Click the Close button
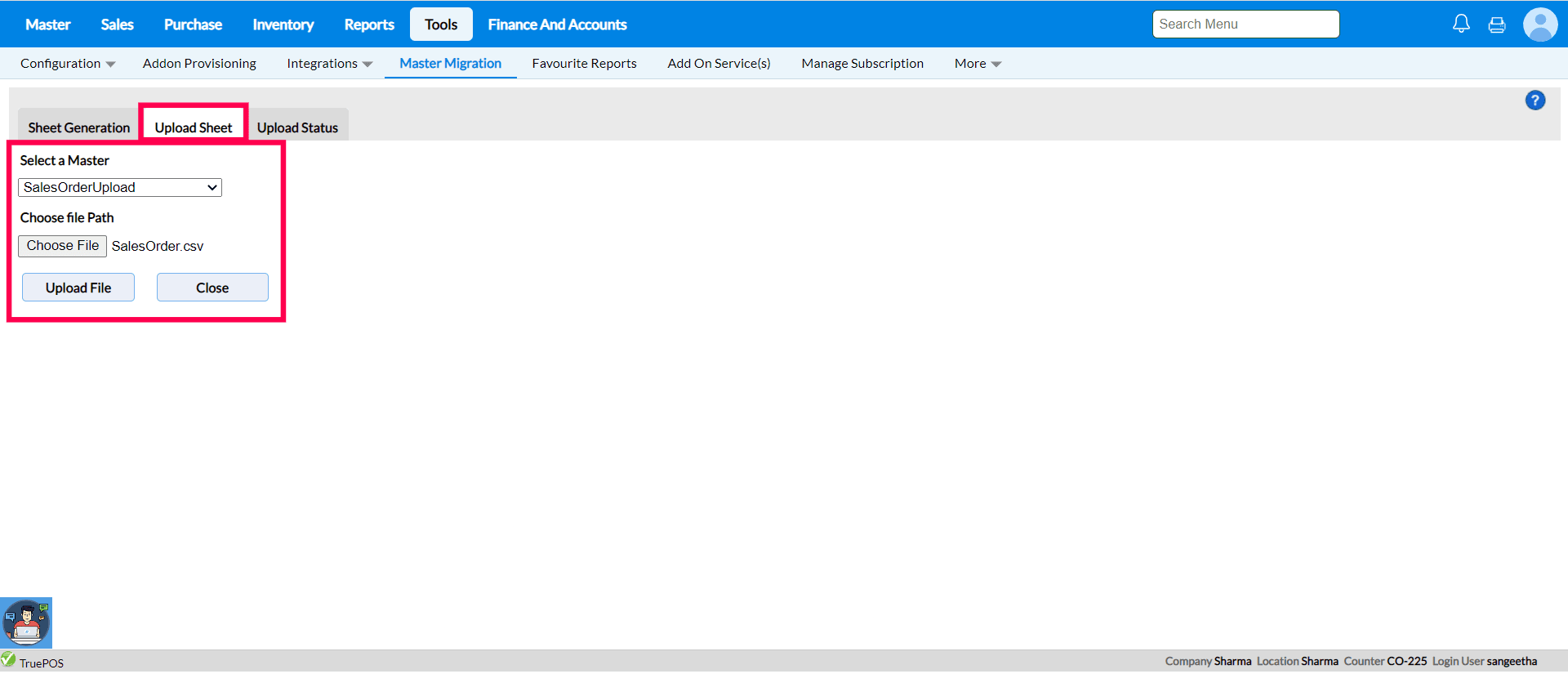This screenshot has width=1568, height=674. [212, 288]
